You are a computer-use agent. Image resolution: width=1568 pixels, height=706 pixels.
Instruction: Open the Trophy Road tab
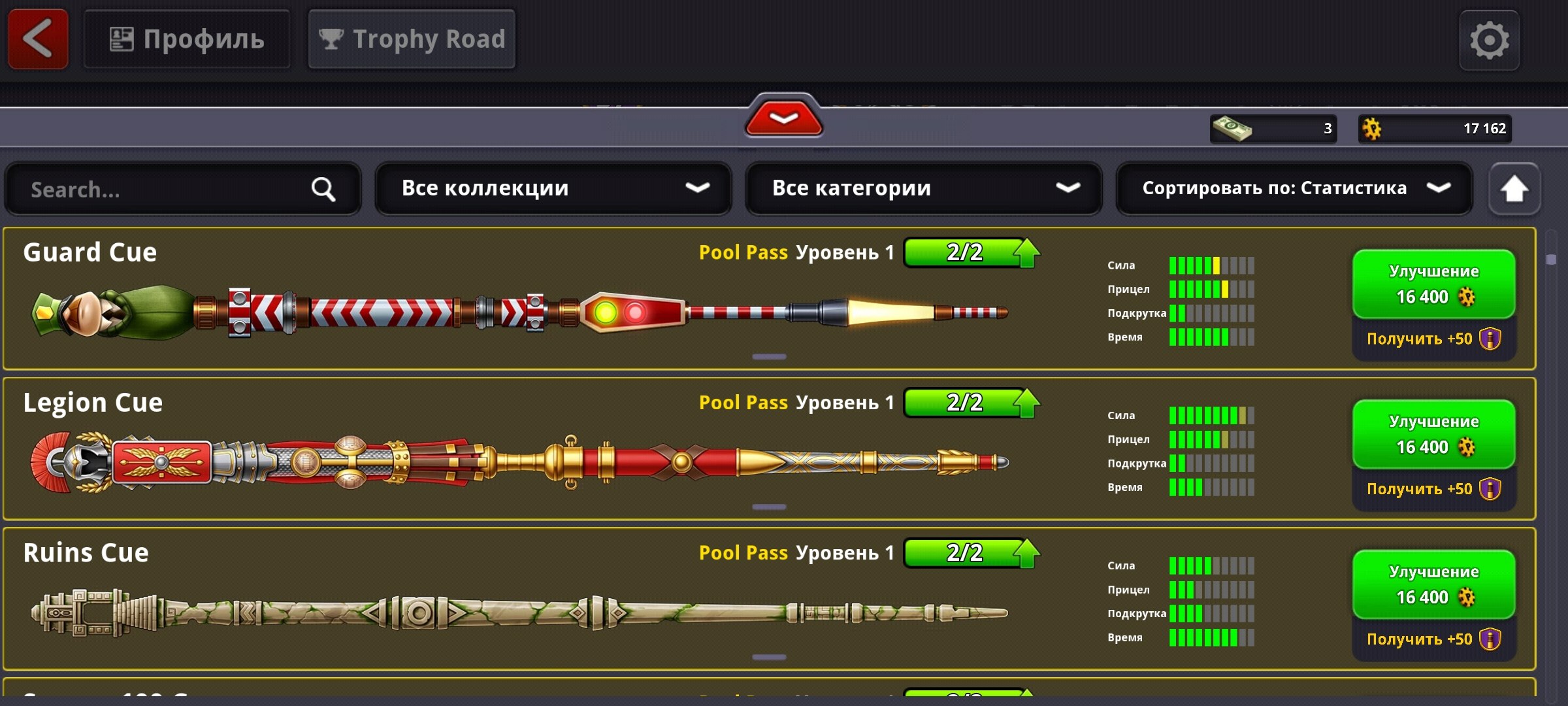click(x=412, y=39)
